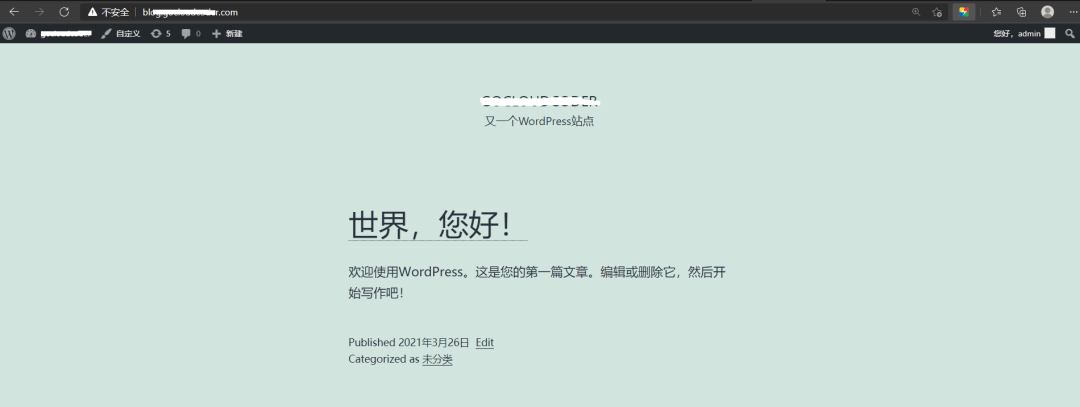Add this page to favorites star
Viewport: 1080px width, 407px height.
coord(937,12)
